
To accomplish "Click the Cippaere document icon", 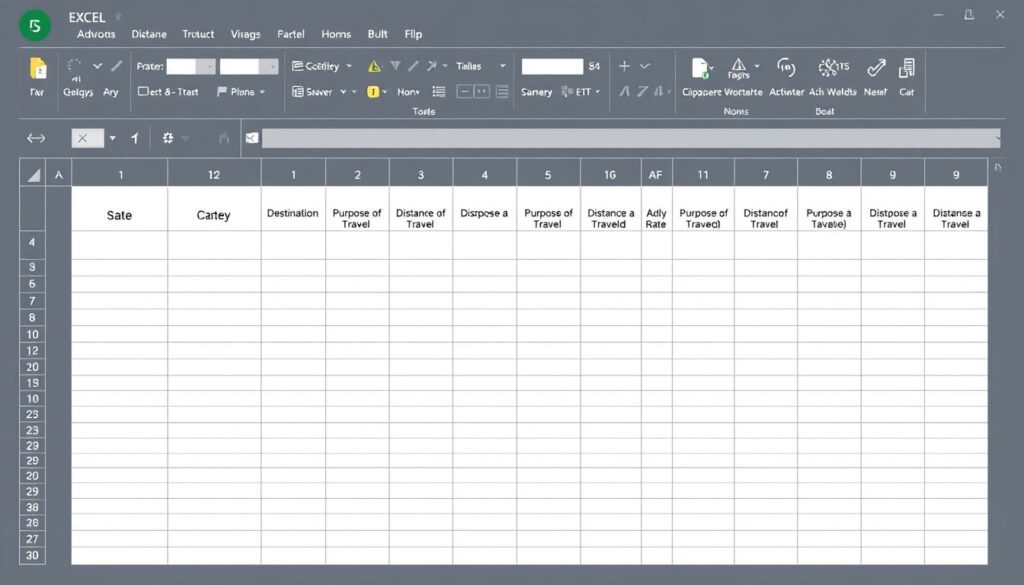I will point(700,68).
